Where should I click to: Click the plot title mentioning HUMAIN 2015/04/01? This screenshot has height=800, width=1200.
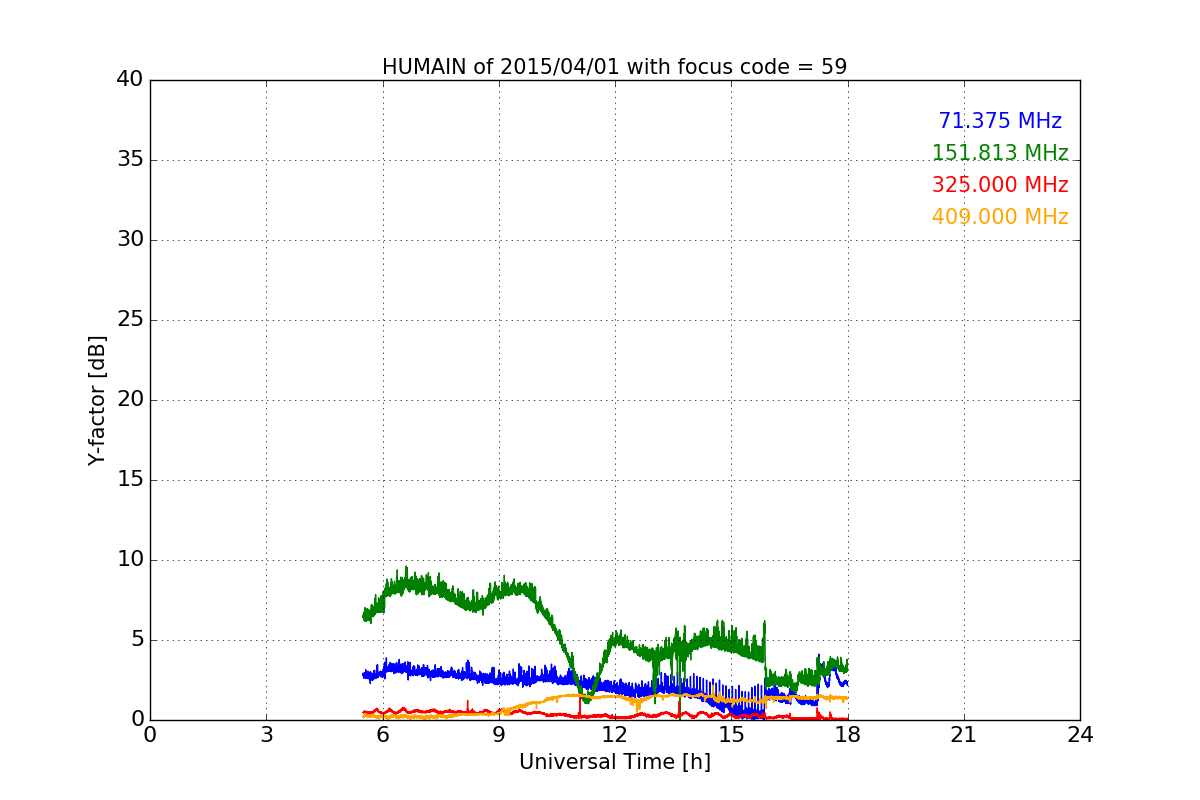tap(614, 67)
